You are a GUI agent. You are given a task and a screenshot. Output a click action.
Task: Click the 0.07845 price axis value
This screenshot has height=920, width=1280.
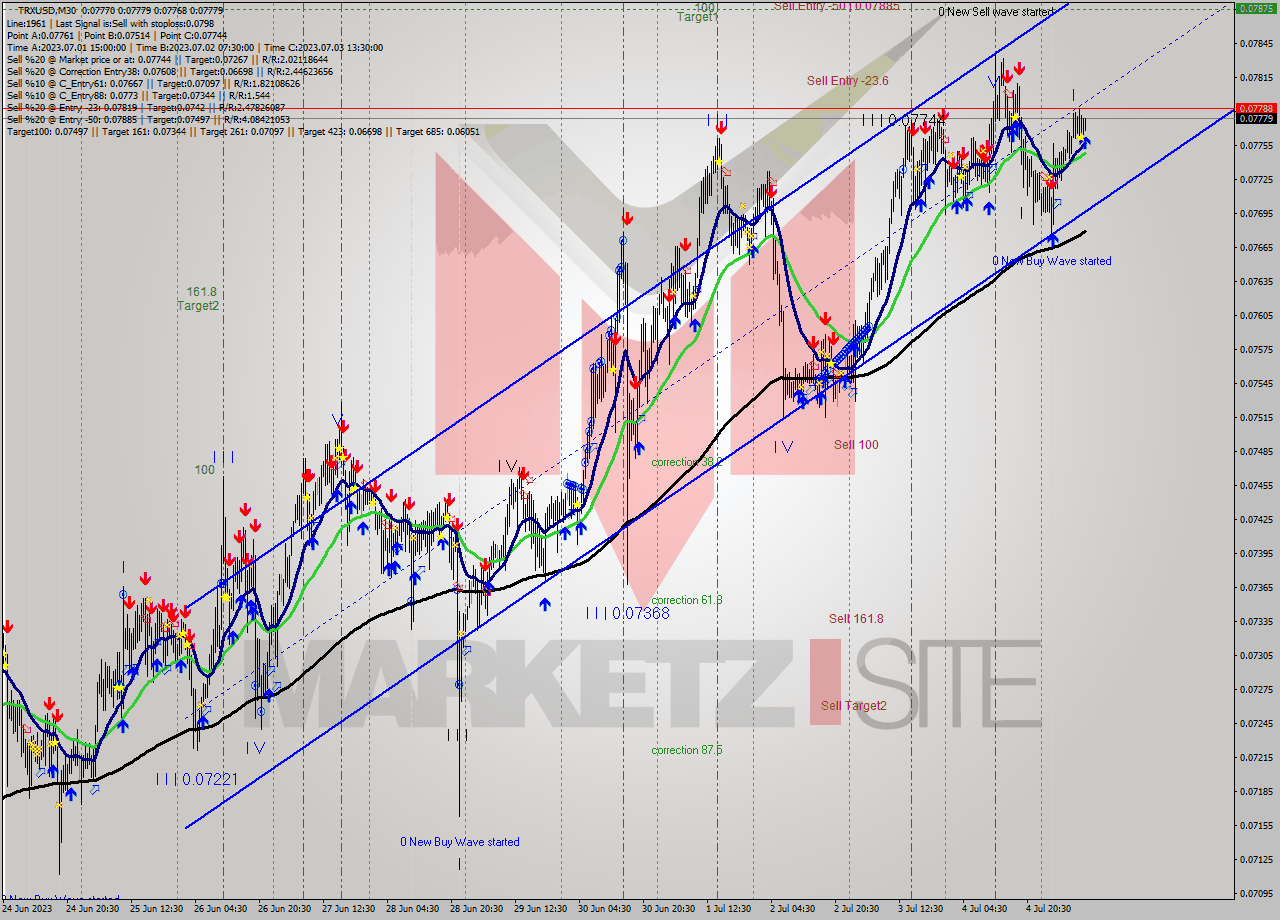coord(1255,43)
